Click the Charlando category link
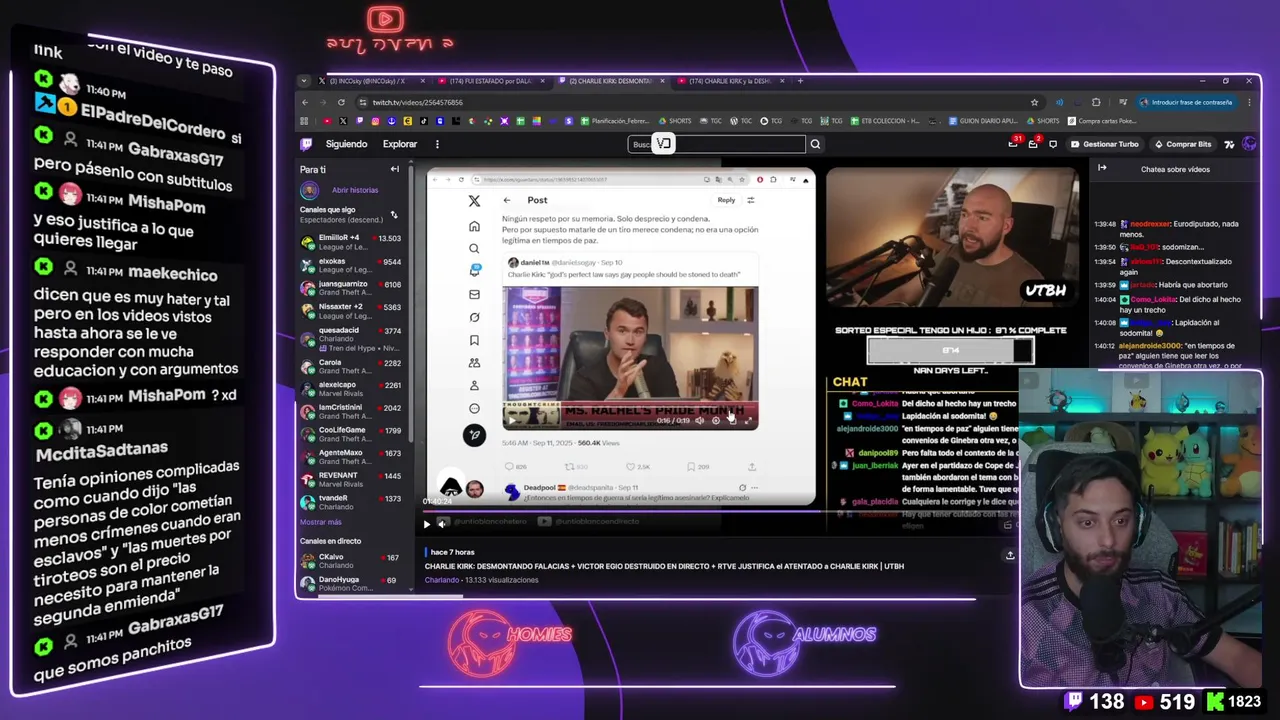1280x720 pixels. coord(442,580)
